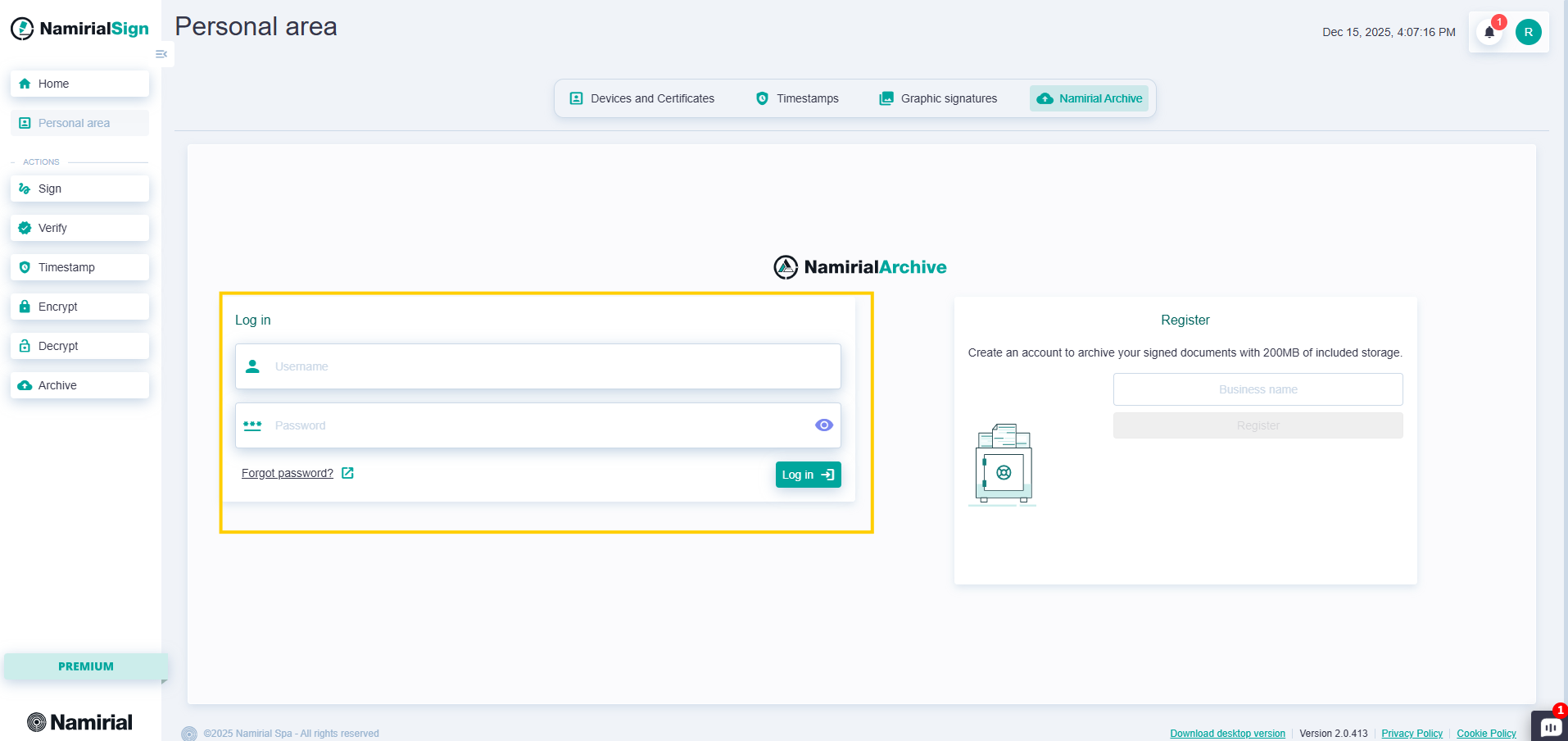This screenshot has width=1568, height=741.
Task: Click inside the Business name field
Action: click(1257, 389)
